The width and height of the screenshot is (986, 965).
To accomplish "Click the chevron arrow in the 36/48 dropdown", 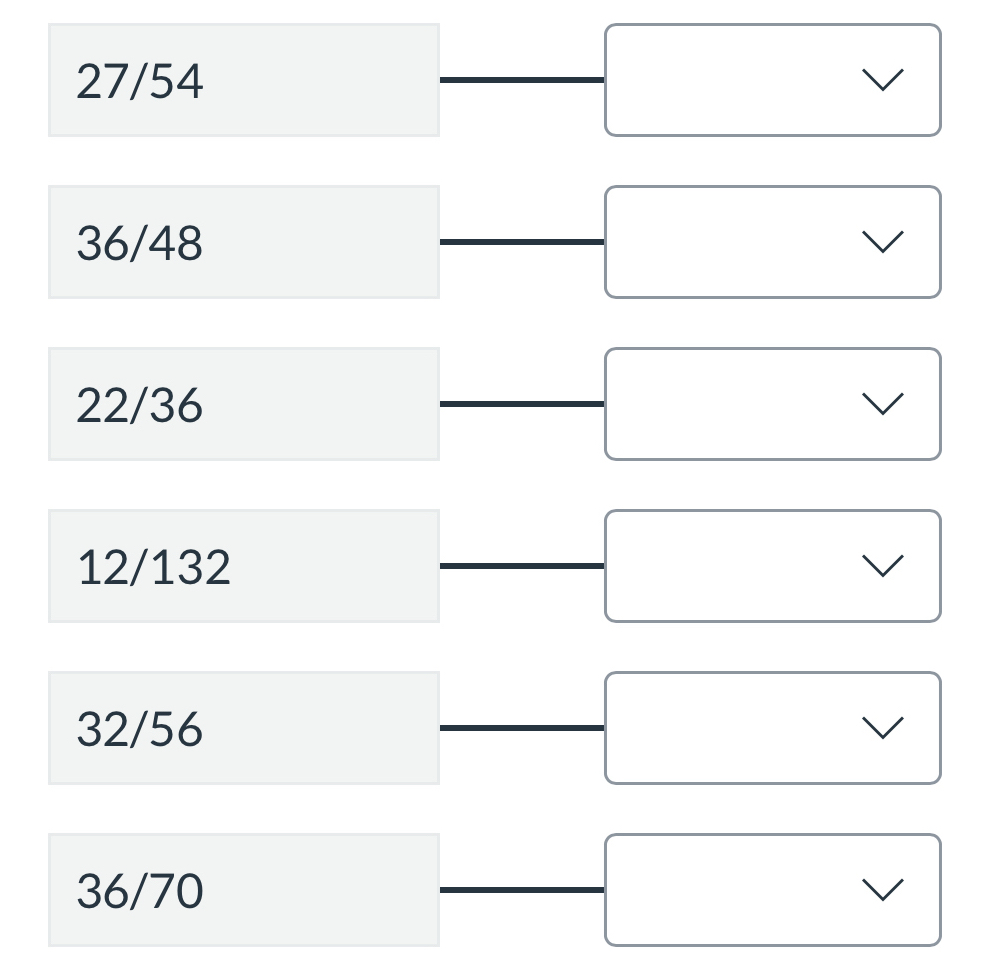I will pyautogui.click(x=883, y=242).
